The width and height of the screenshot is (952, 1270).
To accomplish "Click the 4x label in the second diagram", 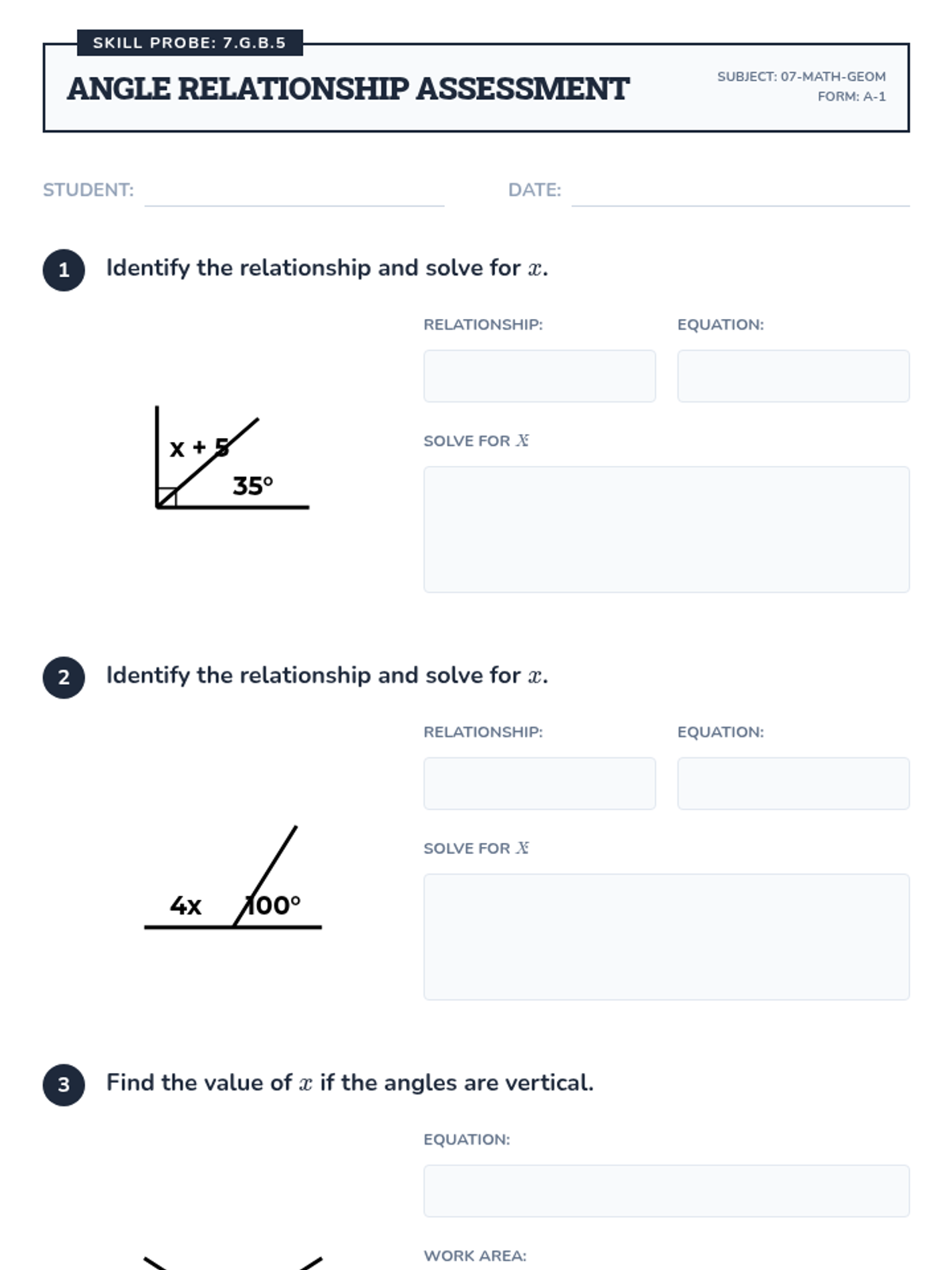I will [x=186, y=905].
